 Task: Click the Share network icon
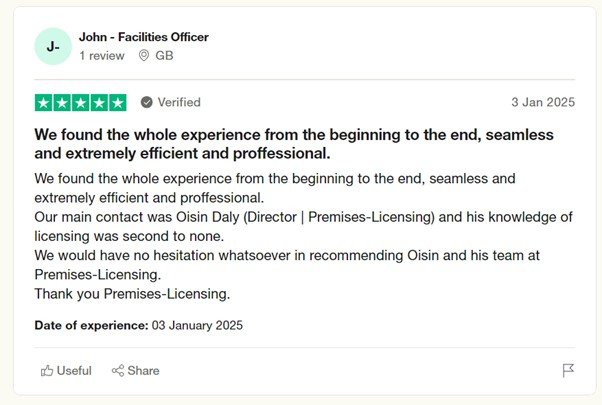118,370
